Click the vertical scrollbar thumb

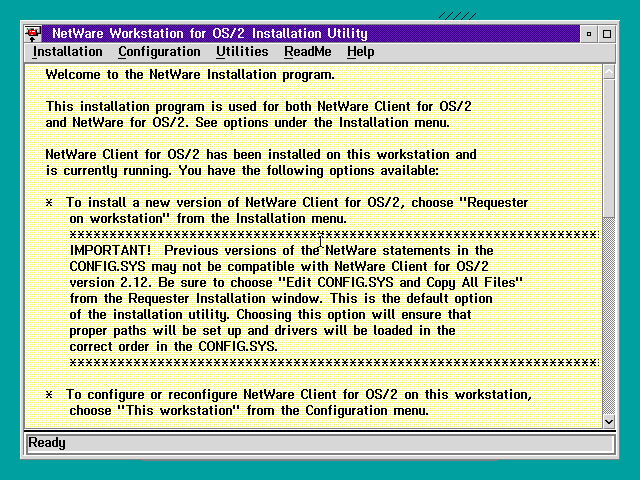pos(609,150)
